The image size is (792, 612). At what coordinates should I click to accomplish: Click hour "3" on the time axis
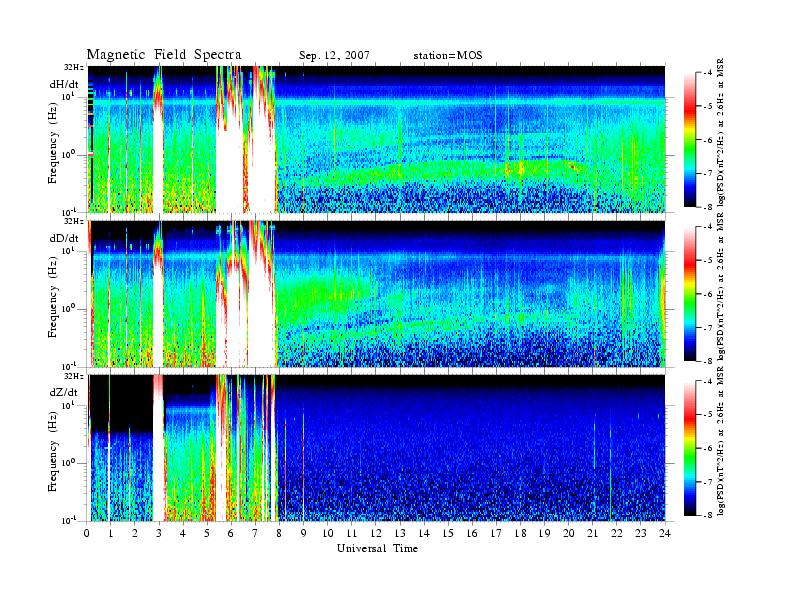[159, 533]
